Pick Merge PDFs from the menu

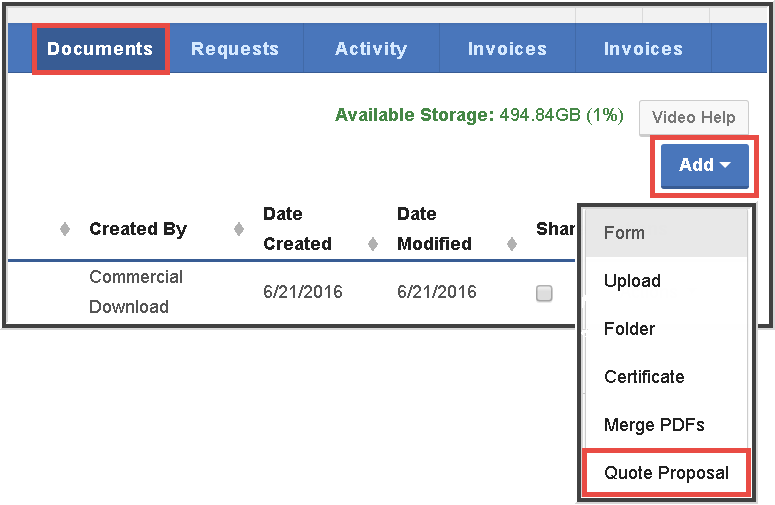(x=666, y=424)
